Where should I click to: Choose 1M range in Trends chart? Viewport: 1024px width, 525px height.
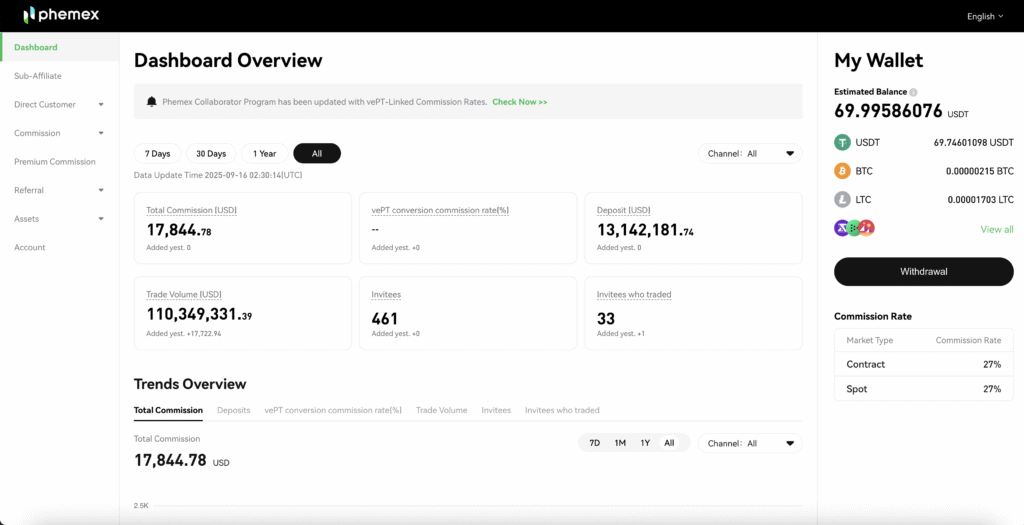click(x=620, y=443)
